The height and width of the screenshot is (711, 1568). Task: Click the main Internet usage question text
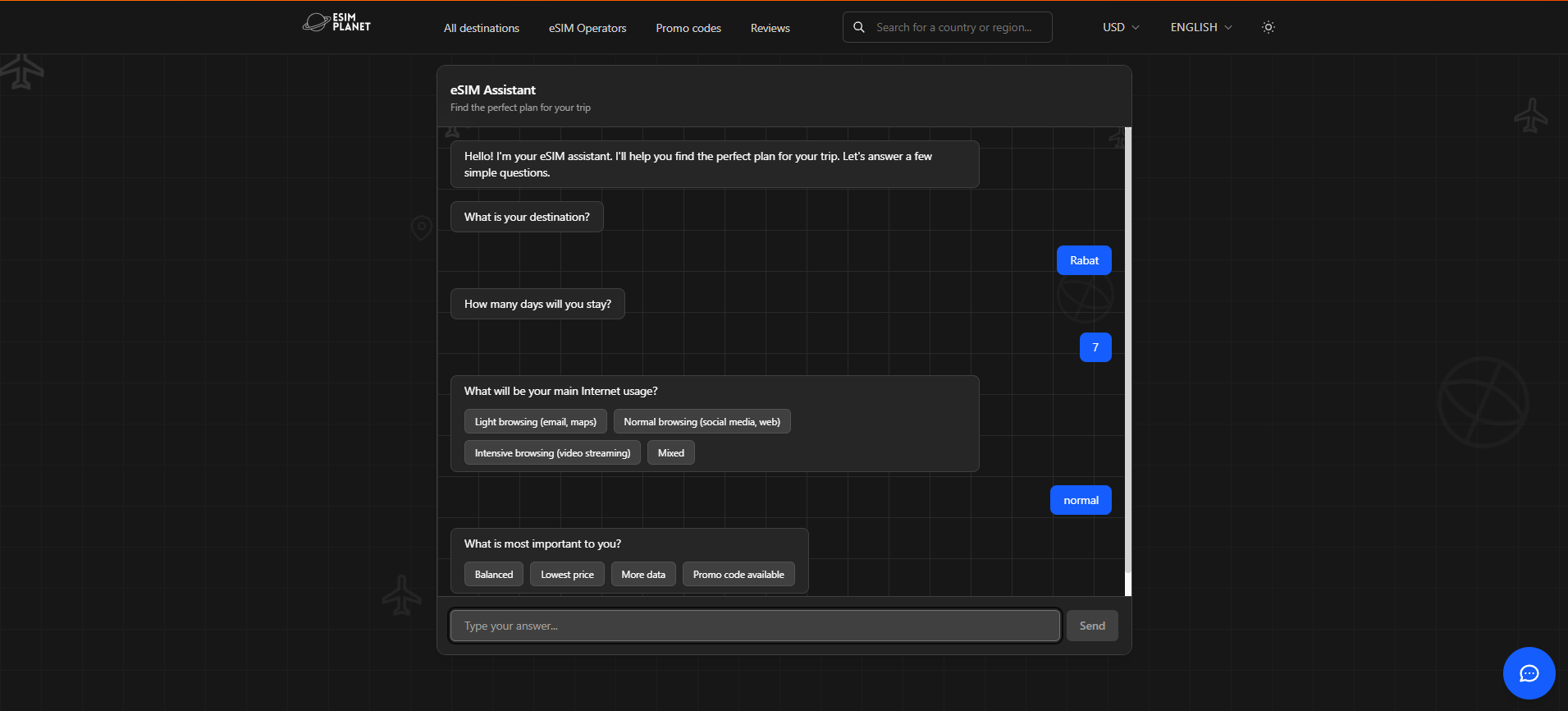click(x=560, y=391)
